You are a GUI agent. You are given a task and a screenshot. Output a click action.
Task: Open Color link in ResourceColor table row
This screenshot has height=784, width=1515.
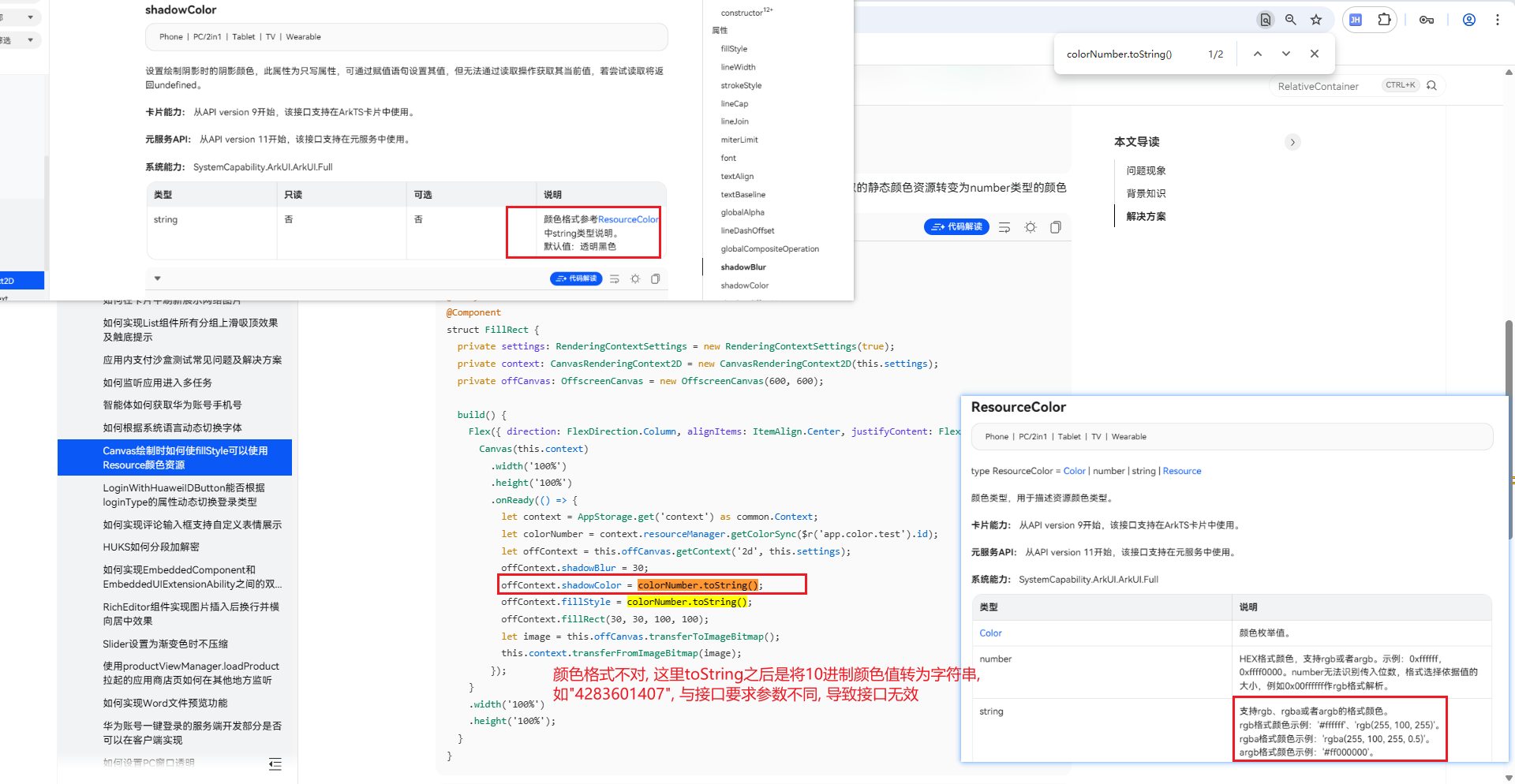pos(990,633)
